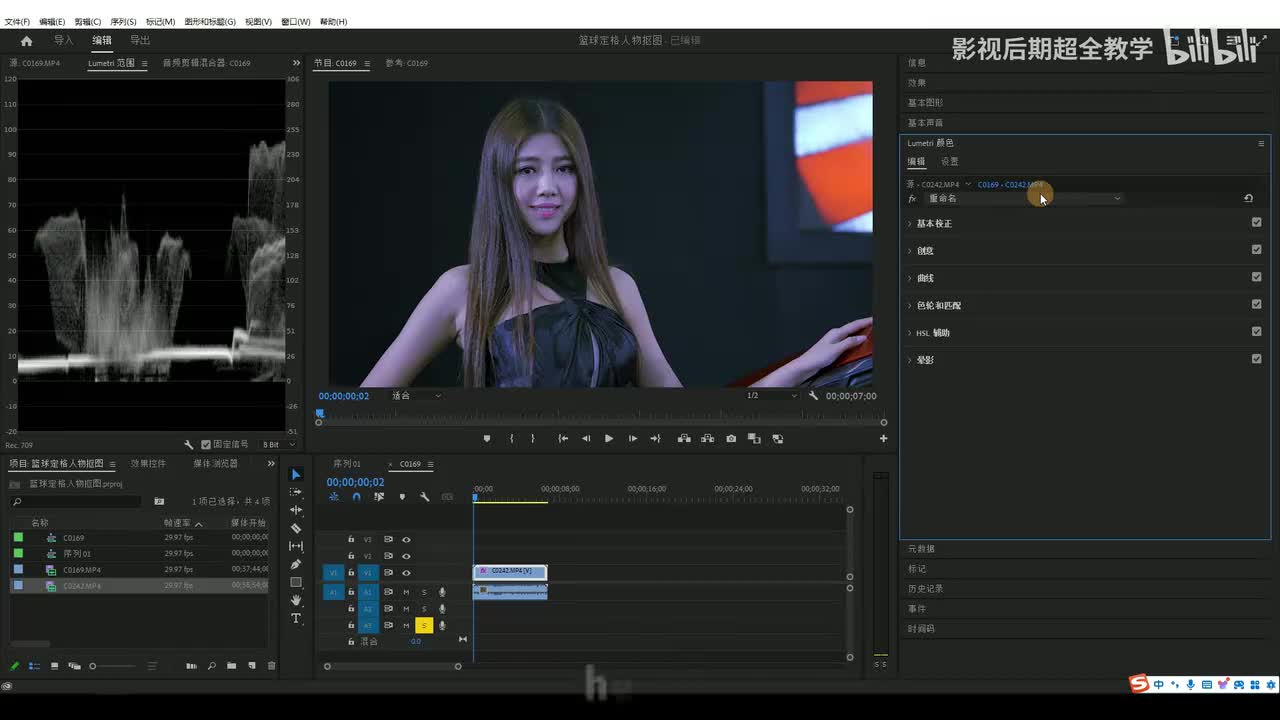Disable the 基本校正 section checkbox
Screen dimensions: 1280x720
(x=1256, y=223)
